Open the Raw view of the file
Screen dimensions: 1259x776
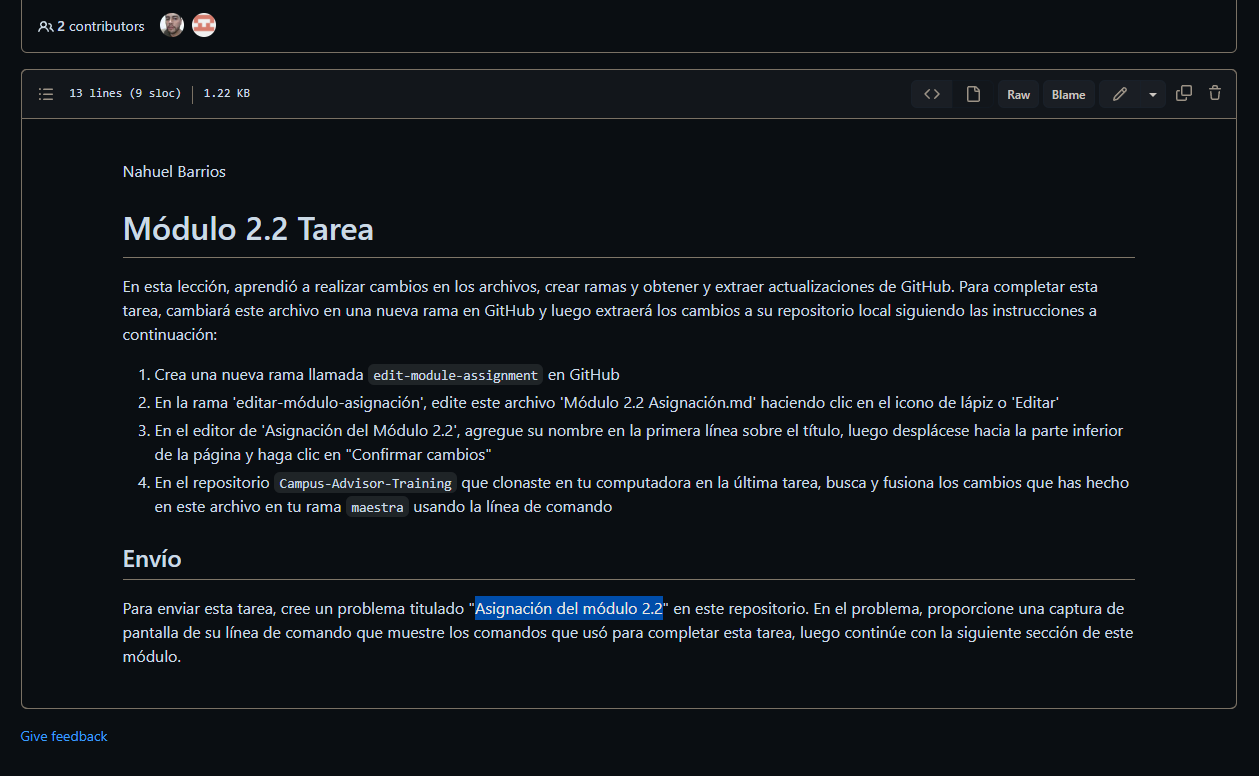click(1018, 93)
